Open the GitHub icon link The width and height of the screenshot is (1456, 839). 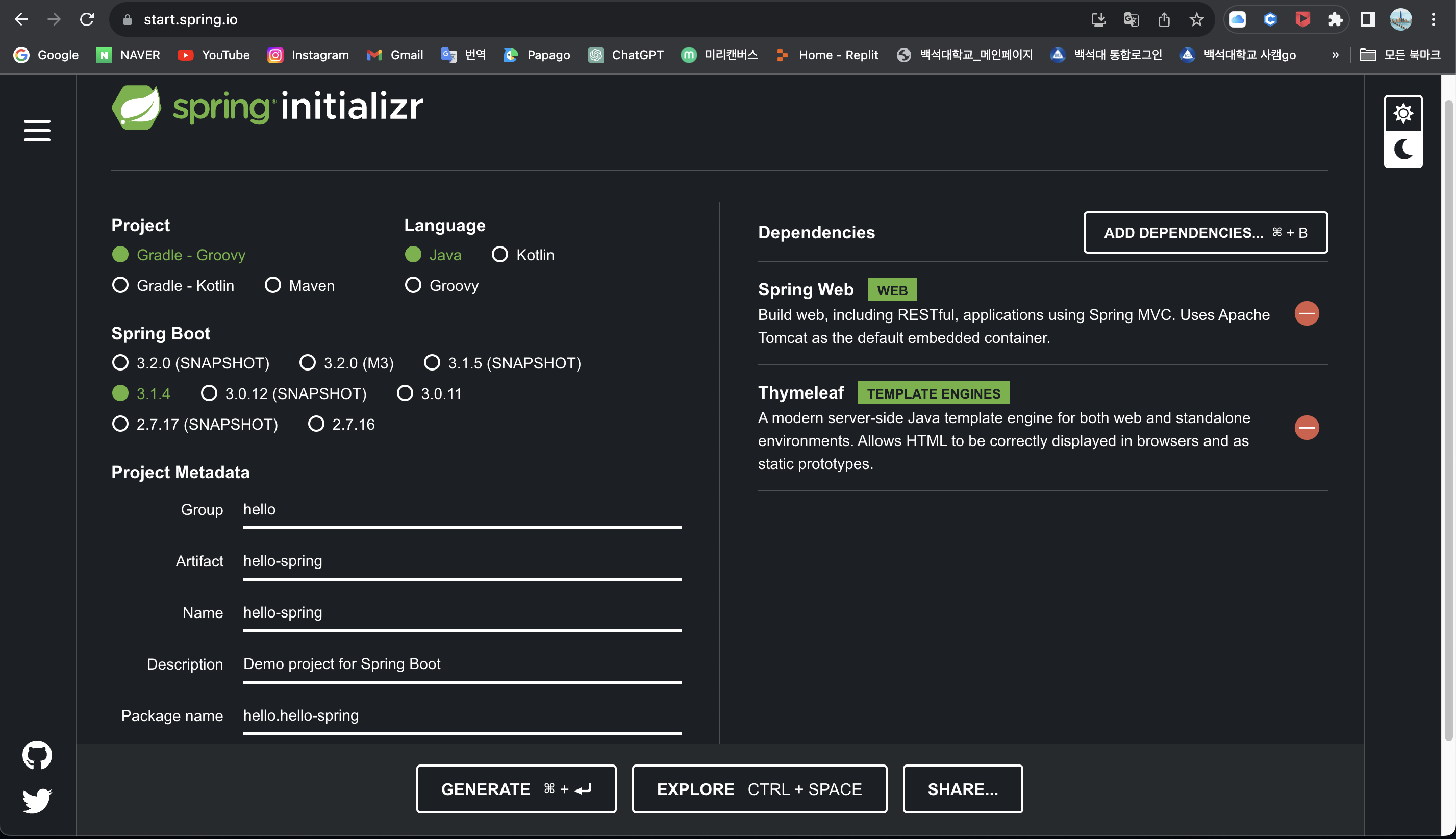point(37,755)
